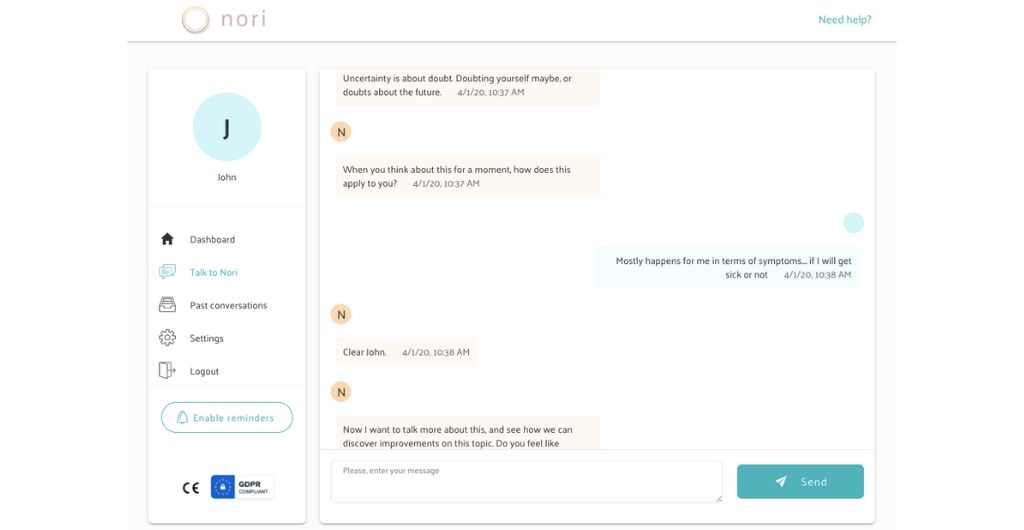Click the GDPR compliant badge
Viewport: 1024px width, 530px height.
[x=242, y=487]
